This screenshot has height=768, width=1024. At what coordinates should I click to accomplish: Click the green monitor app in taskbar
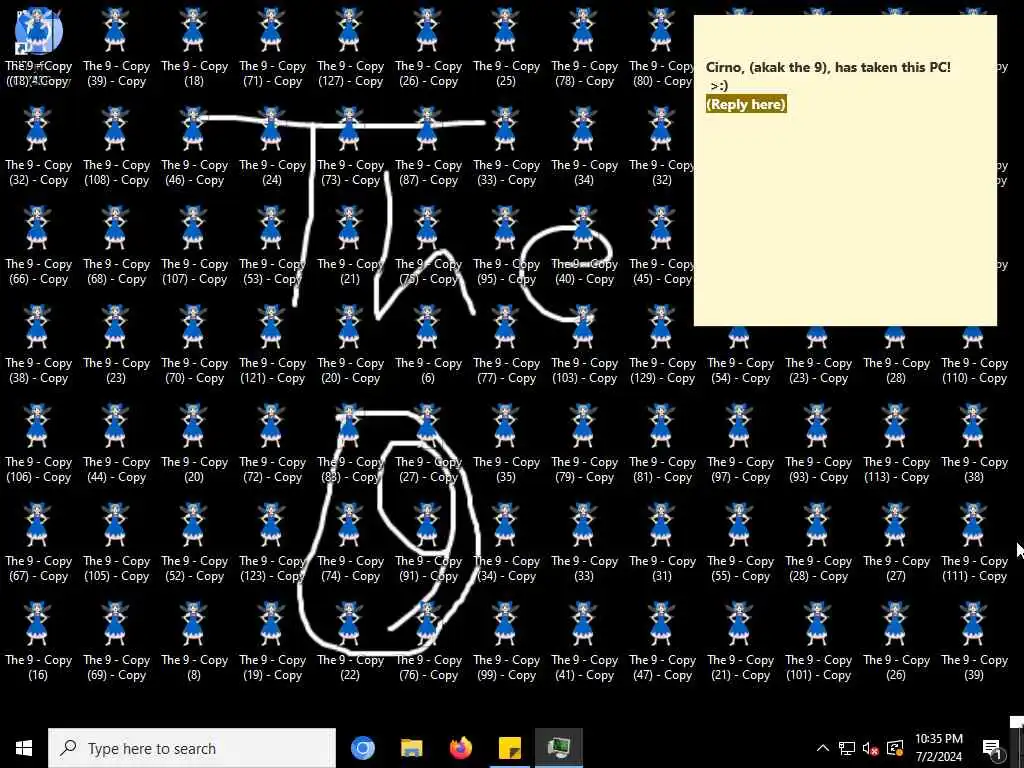558,748
